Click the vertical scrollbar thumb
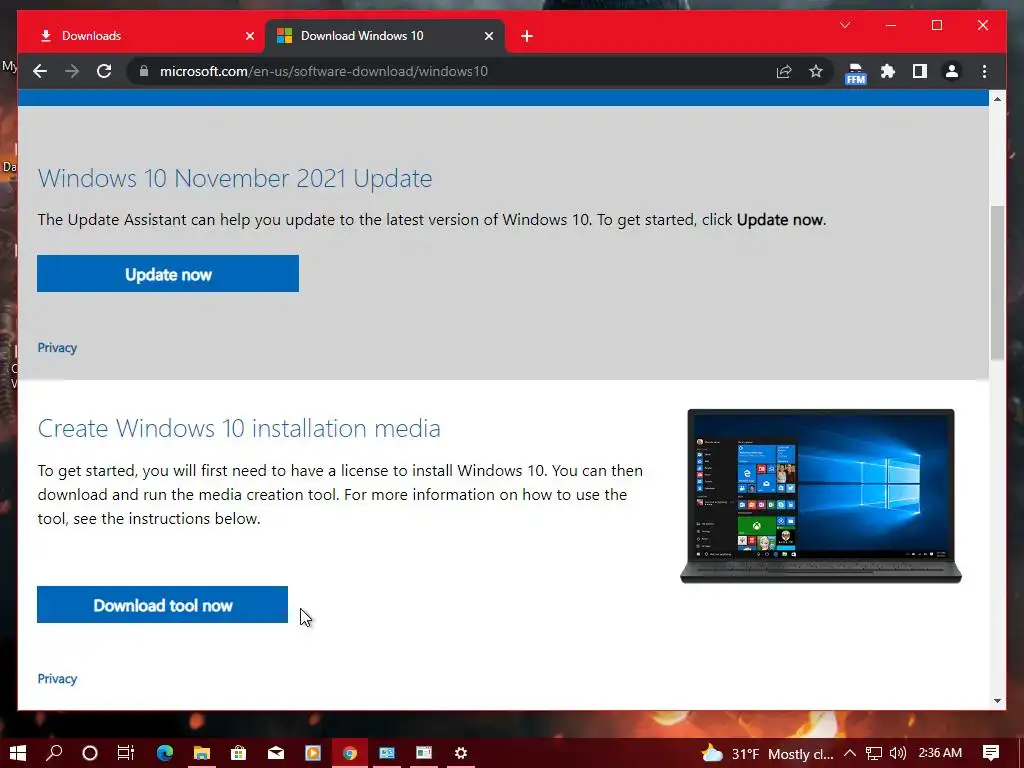The image size is (1024, 768). [997, 282]
